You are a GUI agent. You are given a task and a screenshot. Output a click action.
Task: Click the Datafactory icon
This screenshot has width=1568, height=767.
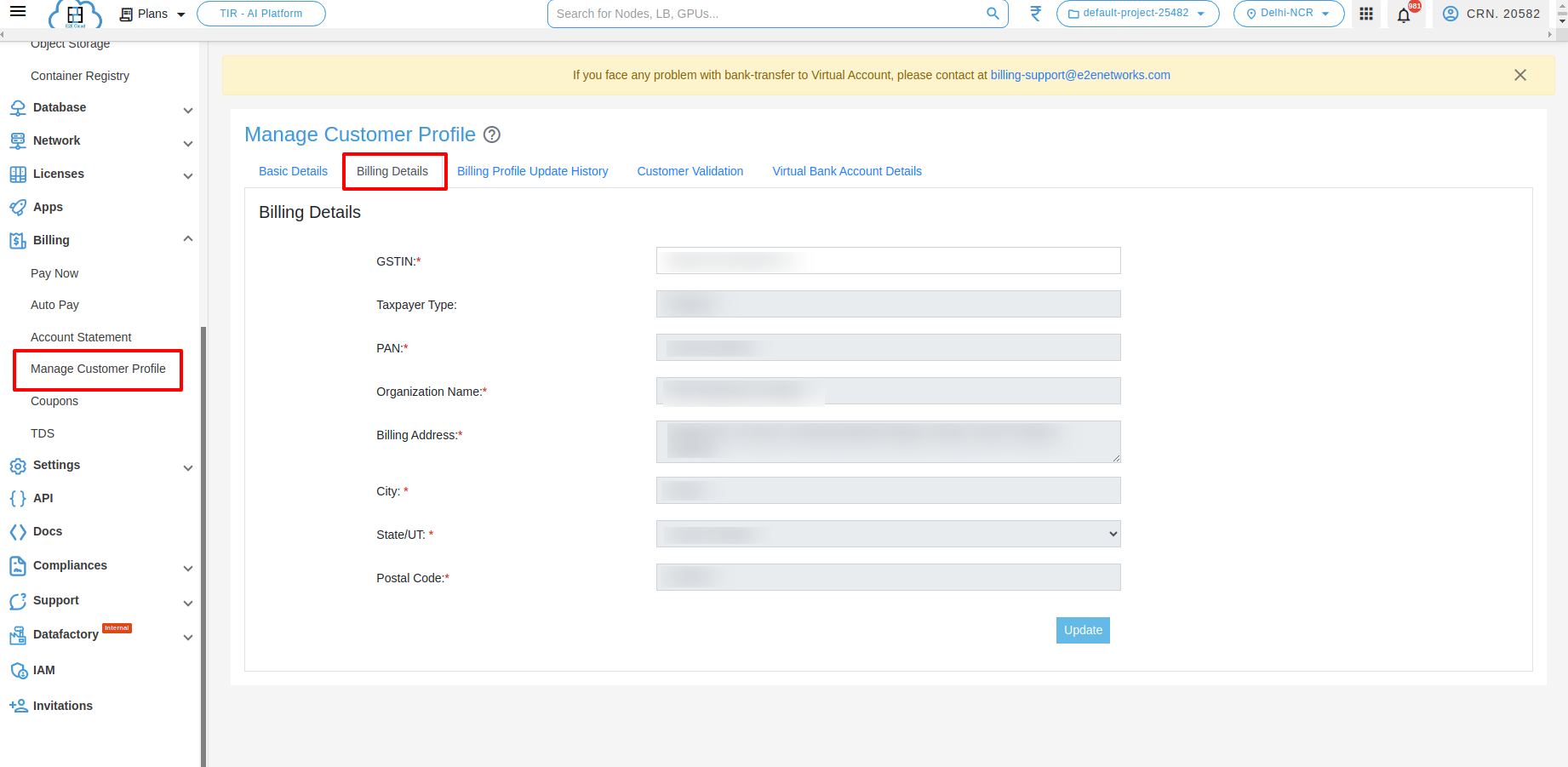[x=18, y=635]
